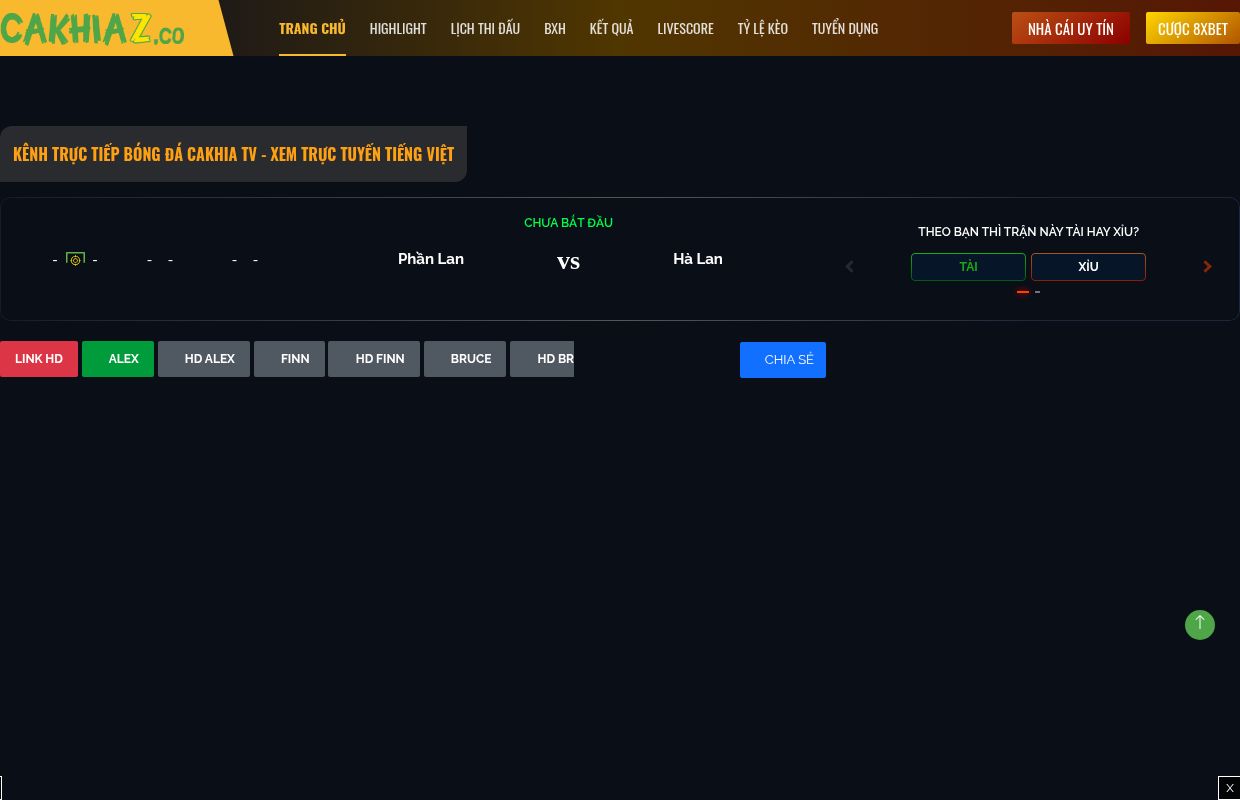This screenshot has width=1240, height=800.
Task: Open the Trang Chủ menu tab
Action: [x=312, y=28]
